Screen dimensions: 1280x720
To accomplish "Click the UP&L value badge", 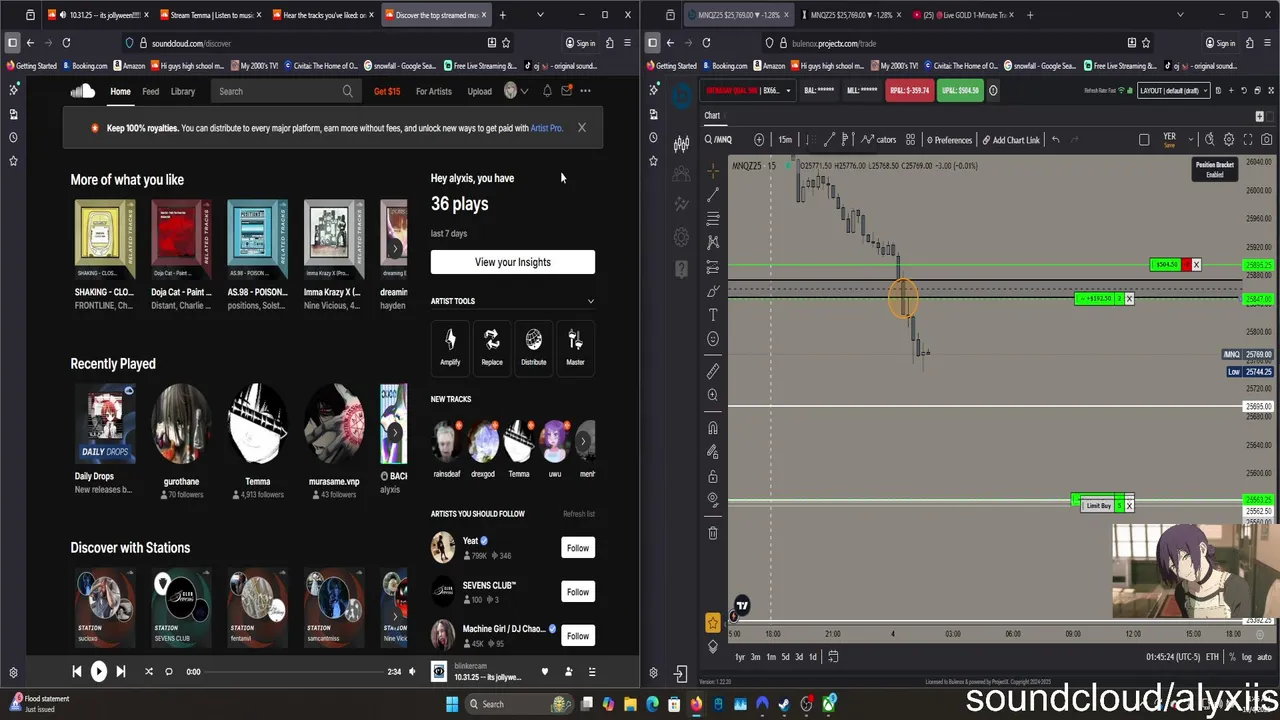I will coord(960,90).
